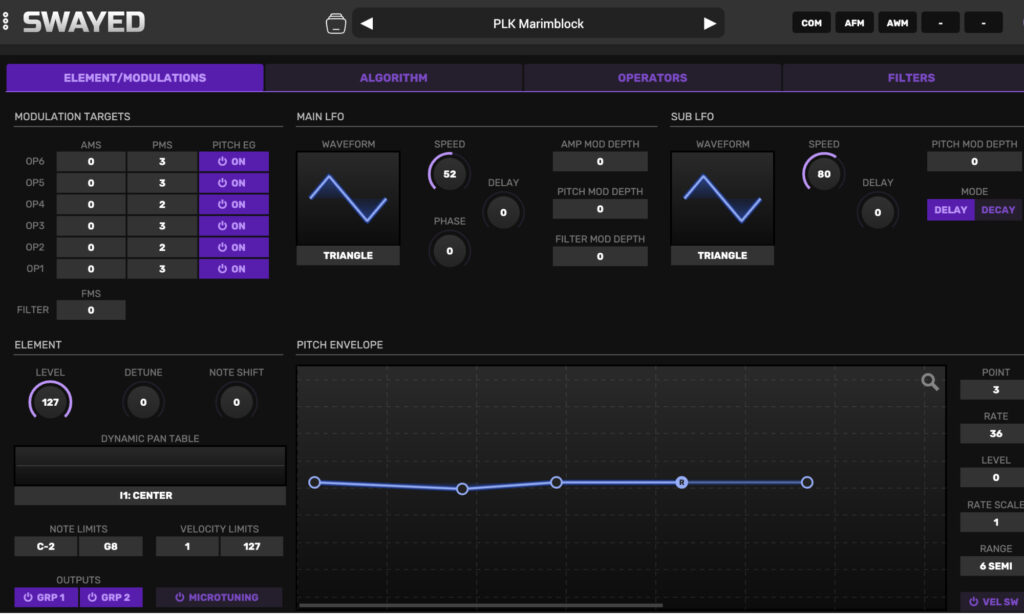Image resolution: width=1024 pixels, height=614 pixels.
Task: Select the R release point on envelope
Action: (x=682, y=482)
